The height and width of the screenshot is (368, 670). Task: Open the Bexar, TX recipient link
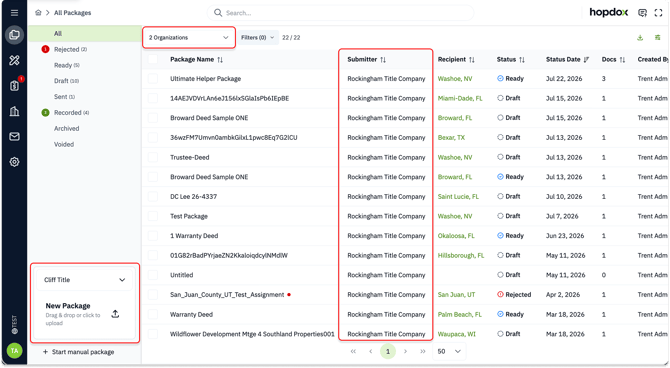[x=451, y=138]
